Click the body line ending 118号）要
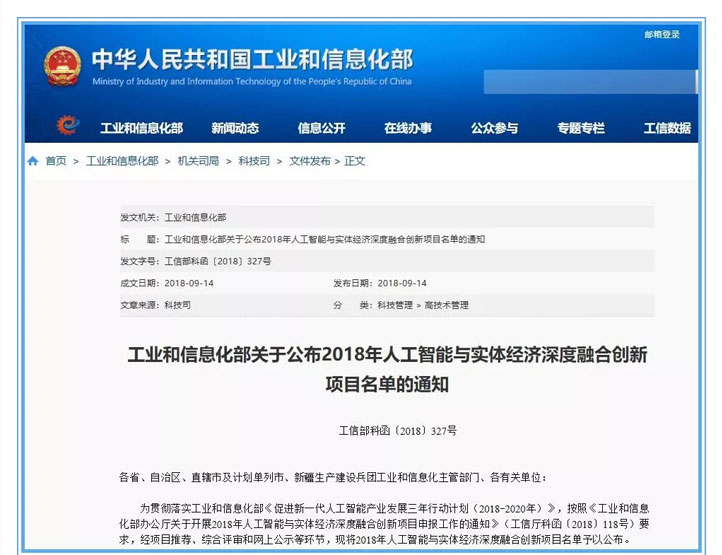This screenshot has width=722, height=555. (384, 524)
